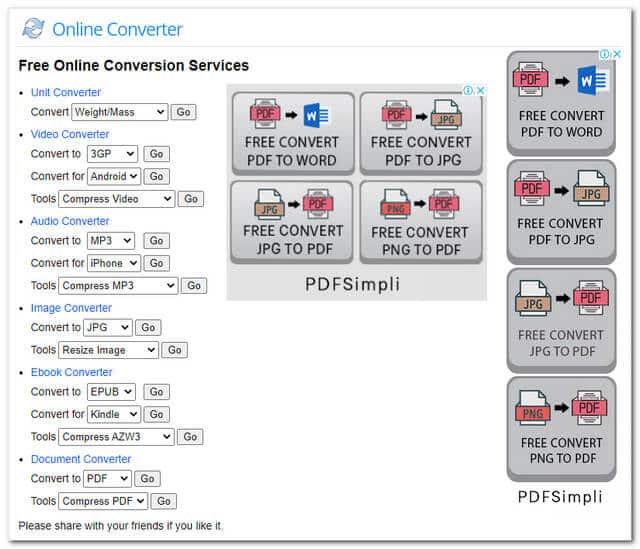Expand the Kindle device dropdown
The width and height of the screenshot is (640, 549).
(x=114, y=414)
